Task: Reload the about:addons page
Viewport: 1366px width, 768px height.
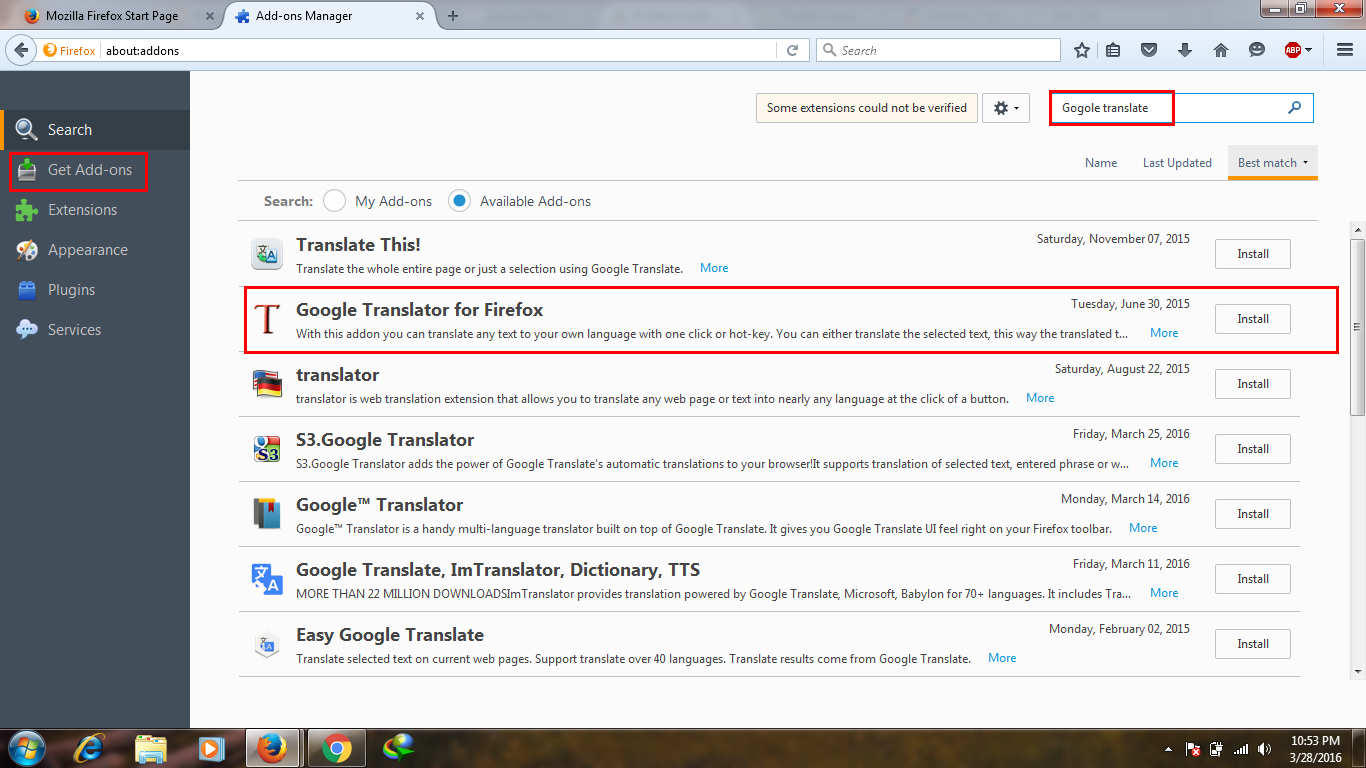Action: (x=793, y=50)
